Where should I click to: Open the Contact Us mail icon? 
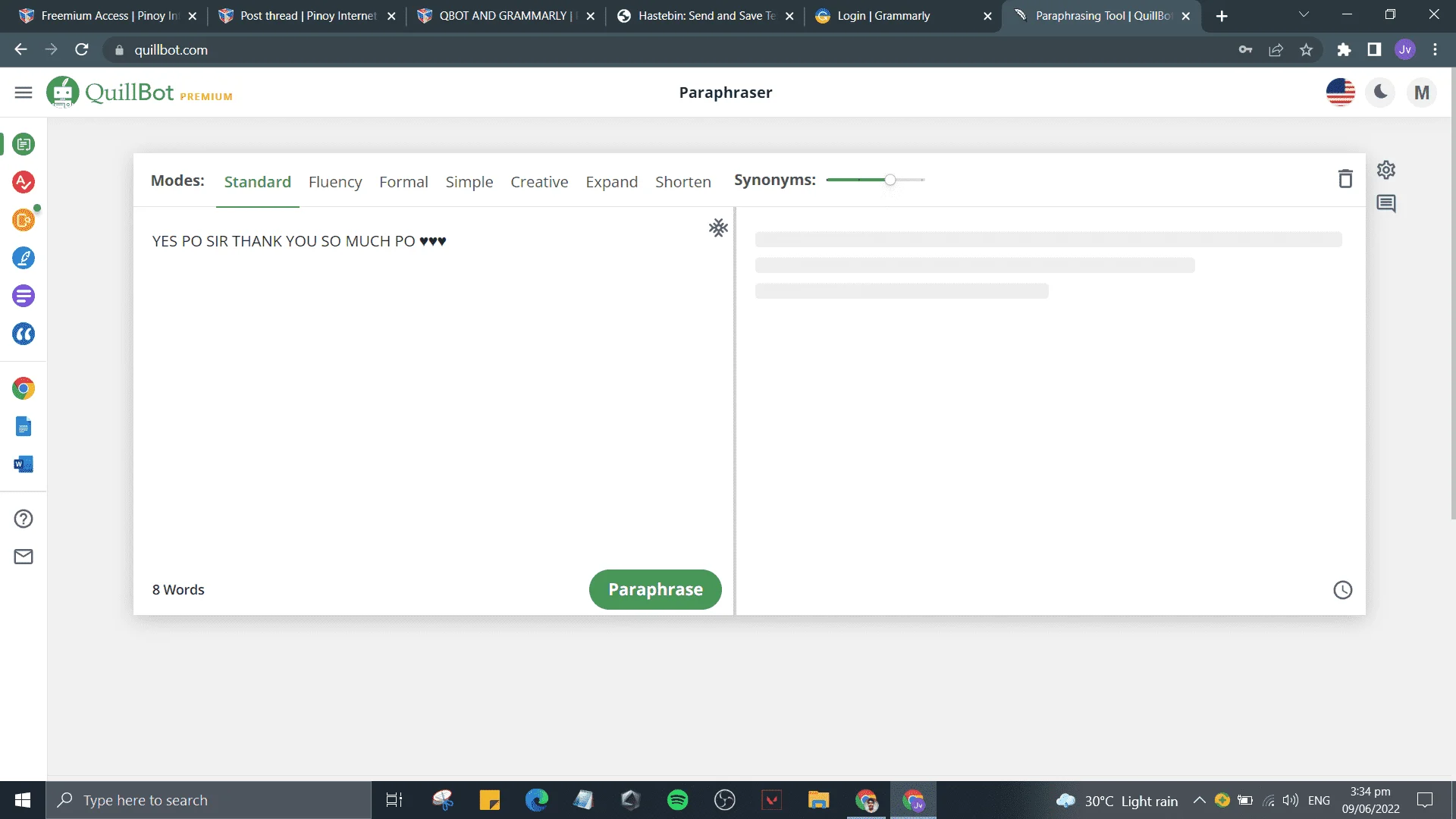(x=24, y=557)
